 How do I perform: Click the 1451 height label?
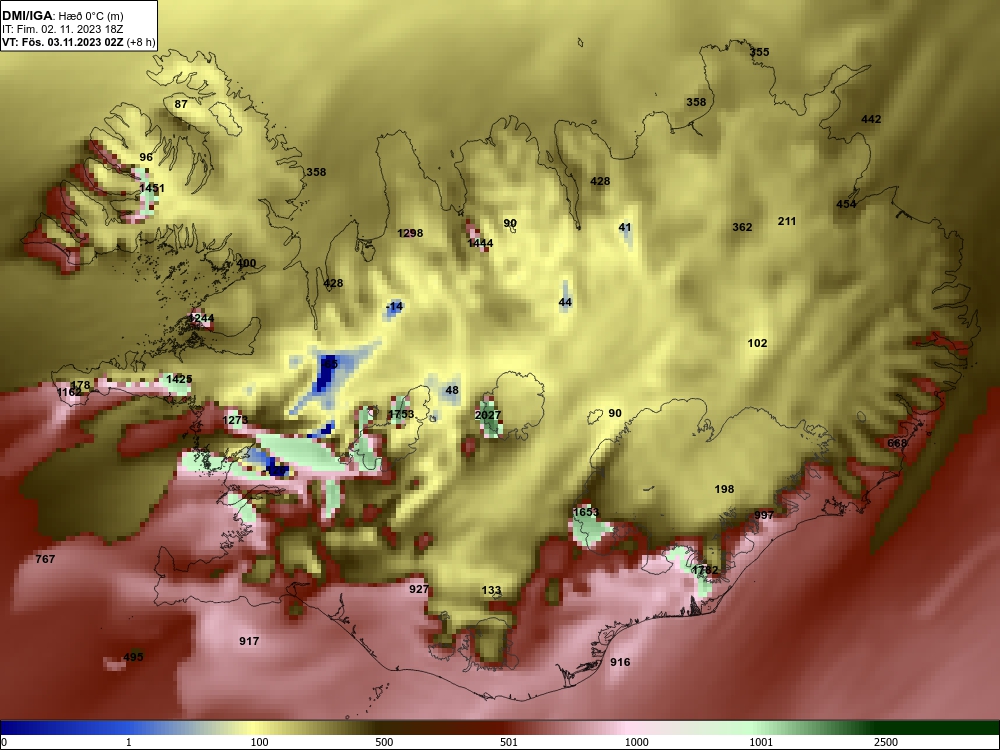(152, 188)
